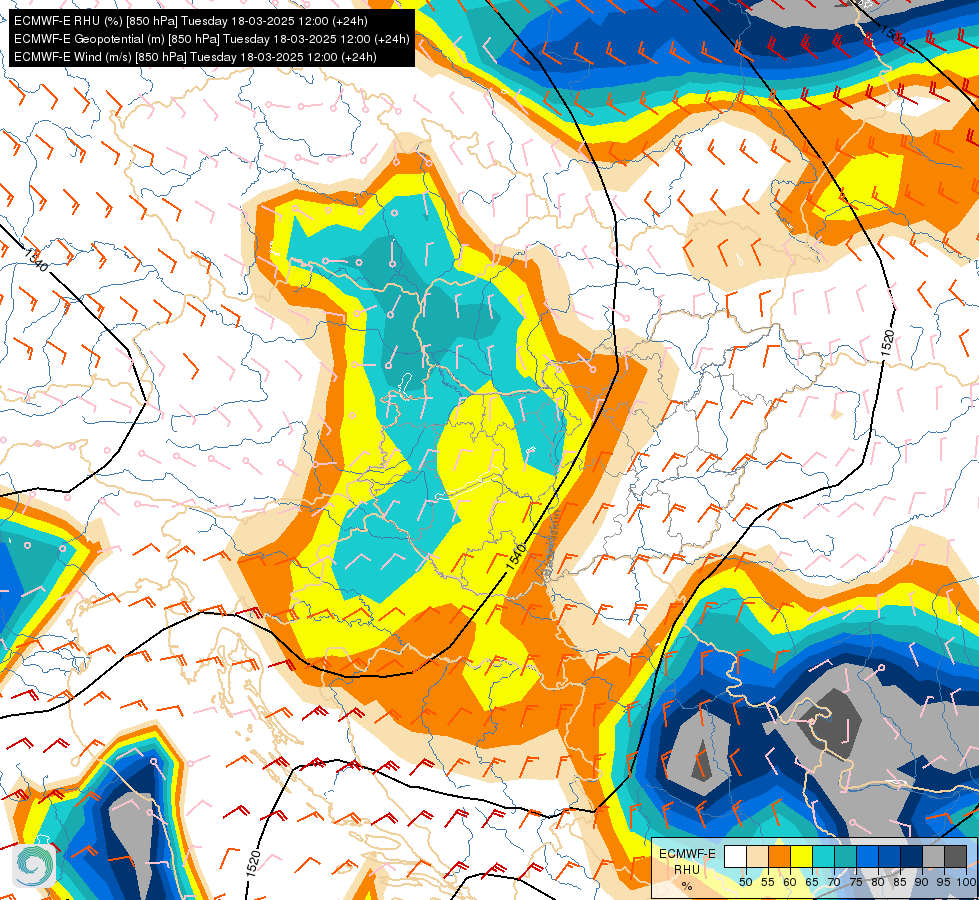Viewport: 979px width, 900px height.
Task: Click the legend tick value '85'
Action: 900,882
